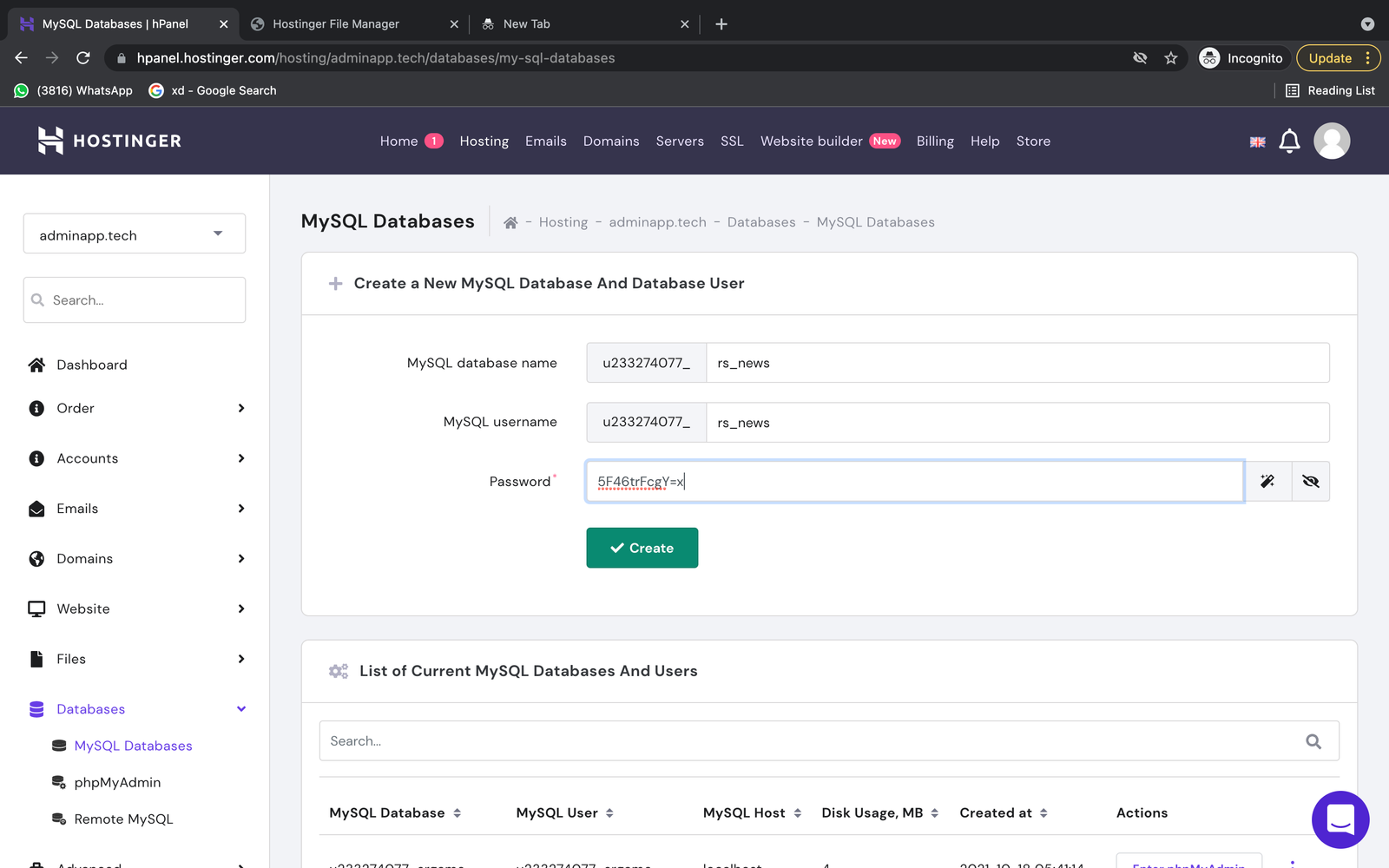Open Hosting in top navigation
Viewport: 1389px width, 868px height.
click(x=484, y=141)
